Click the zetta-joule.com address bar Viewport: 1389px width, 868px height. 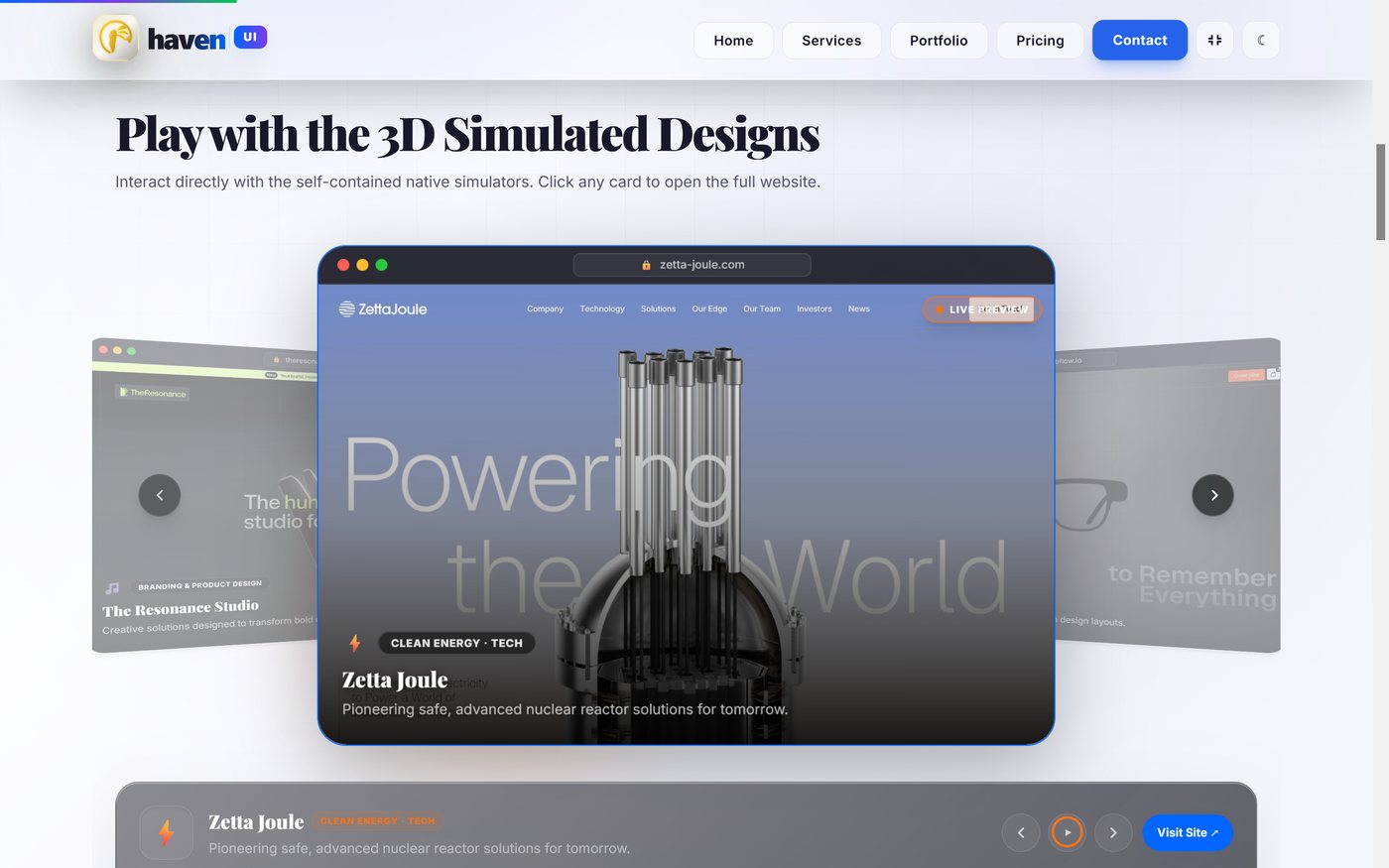[x=693, y=265]
